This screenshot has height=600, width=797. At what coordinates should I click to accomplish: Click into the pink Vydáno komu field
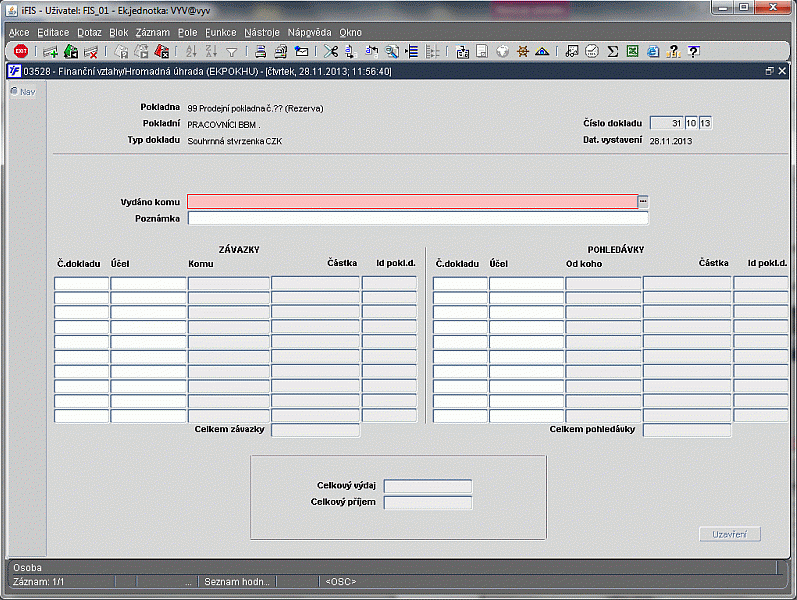(412, 202)
